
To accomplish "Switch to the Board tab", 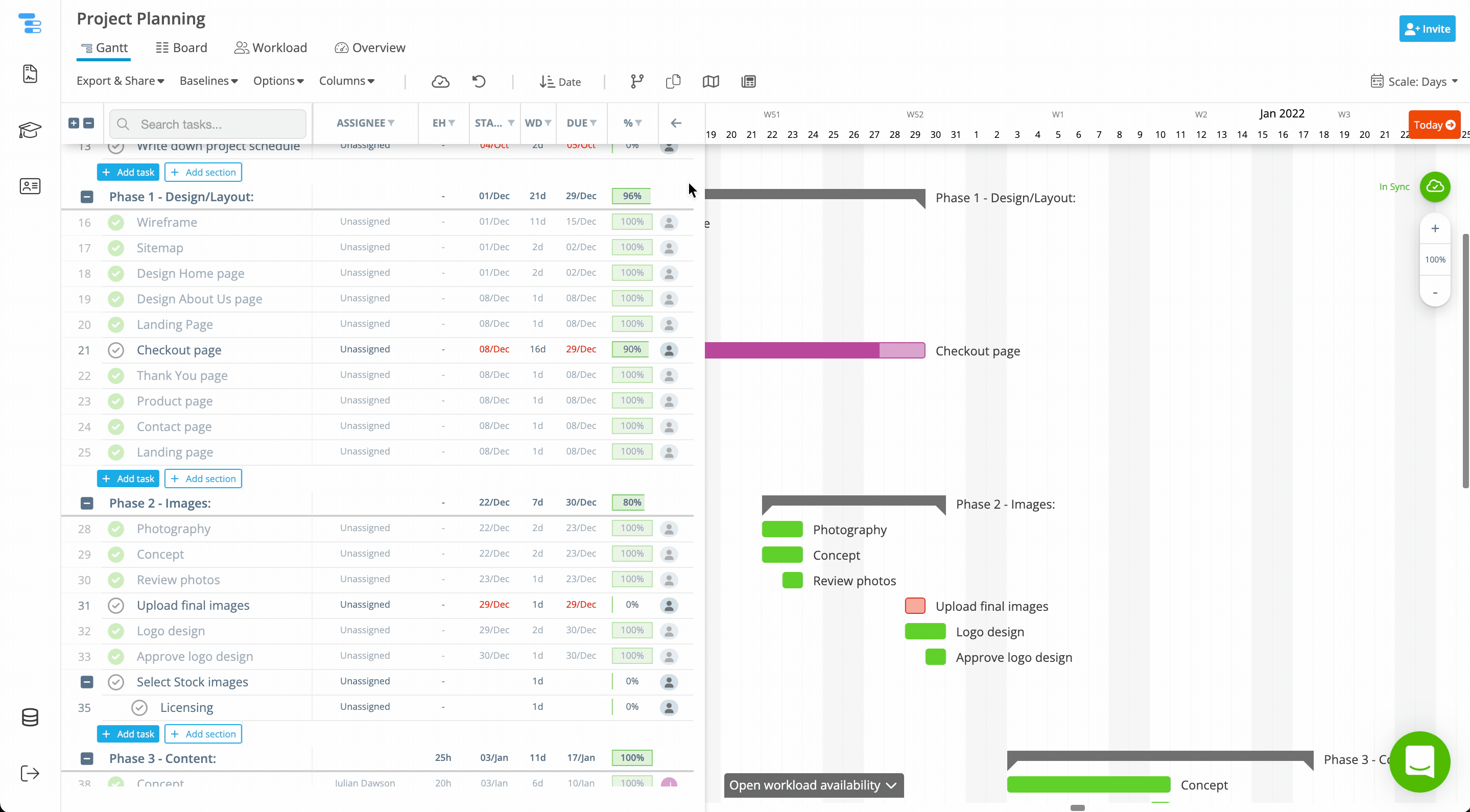I will click(181, 47).
